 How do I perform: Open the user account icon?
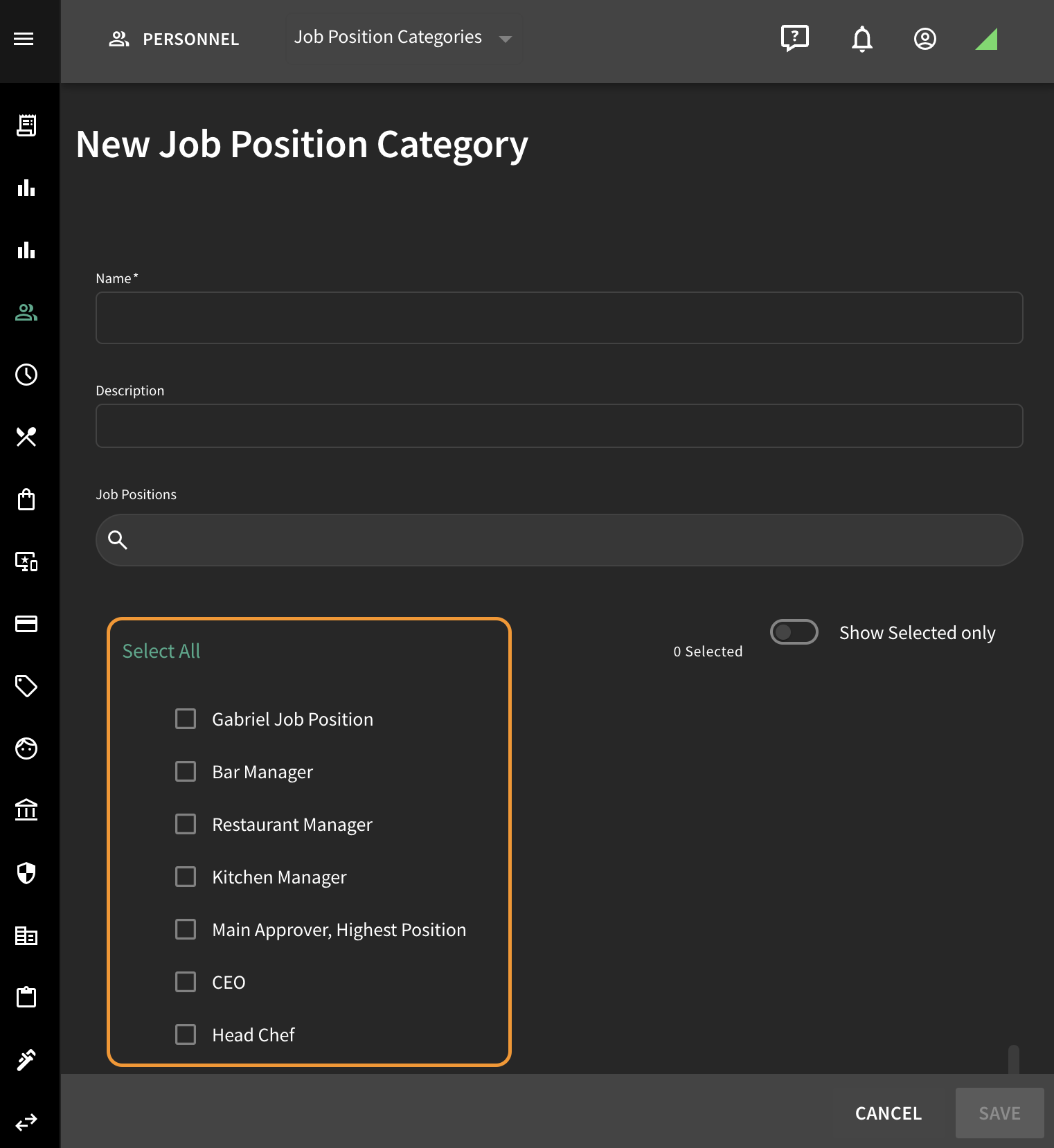click(925, 39)
